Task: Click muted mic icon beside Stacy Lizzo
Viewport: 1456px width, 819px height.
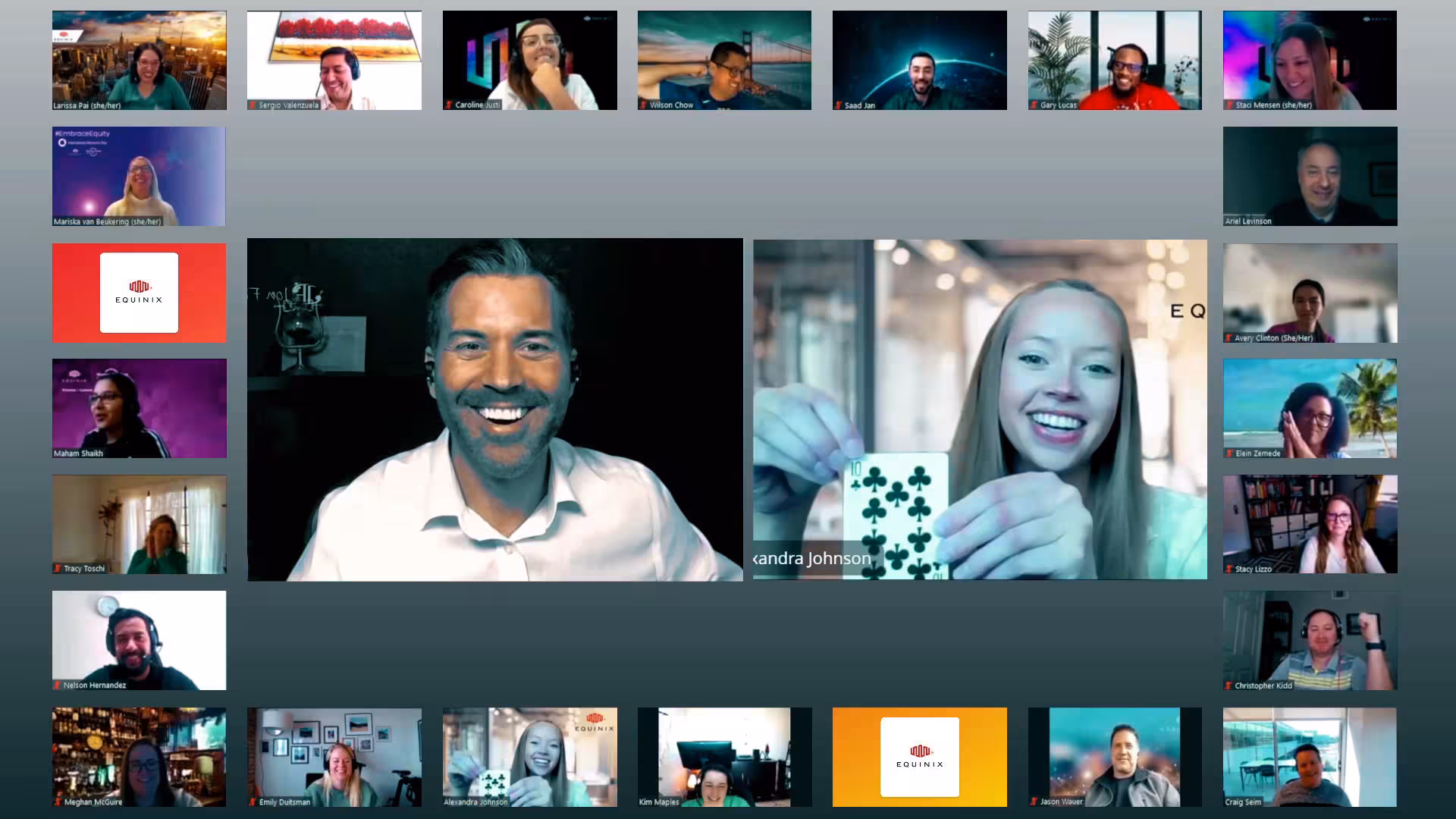Action: point(1229,569)
